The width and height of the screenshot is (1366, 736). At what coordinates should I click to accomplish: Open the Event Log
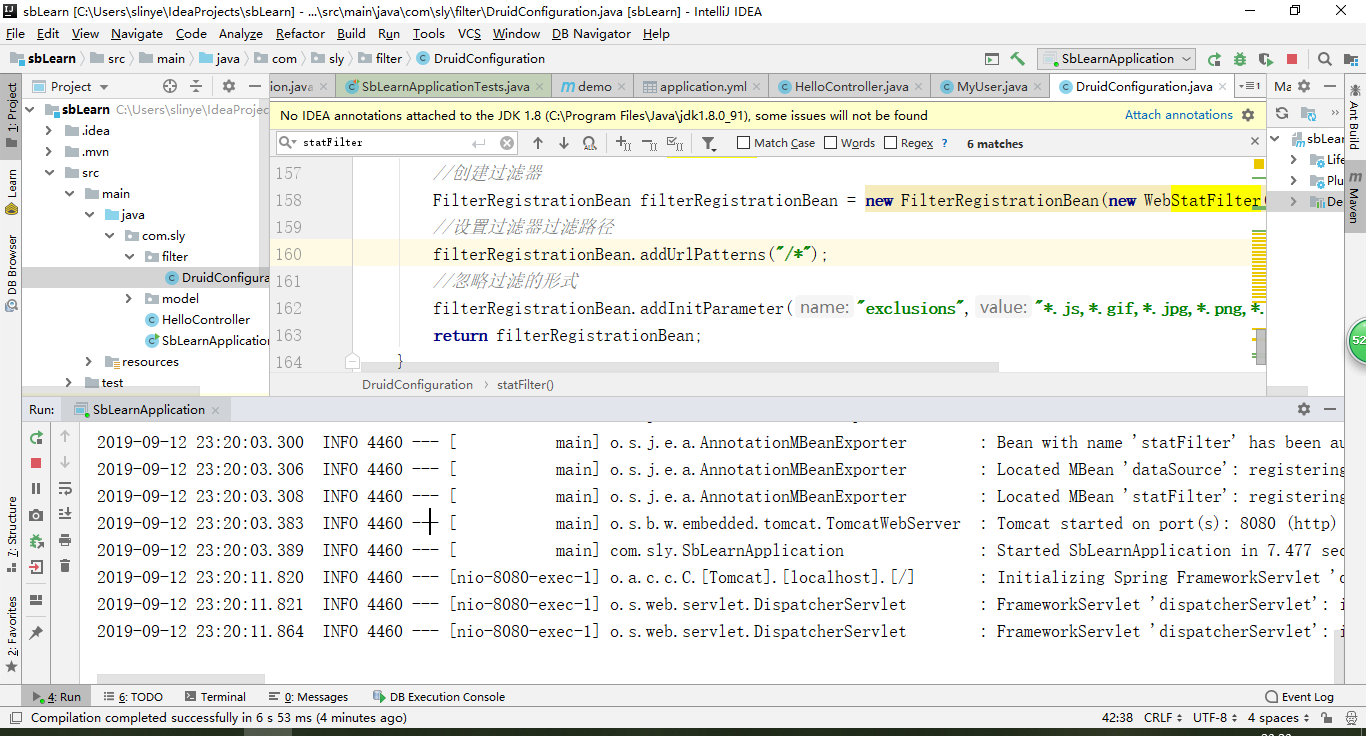pos(1299,697)
